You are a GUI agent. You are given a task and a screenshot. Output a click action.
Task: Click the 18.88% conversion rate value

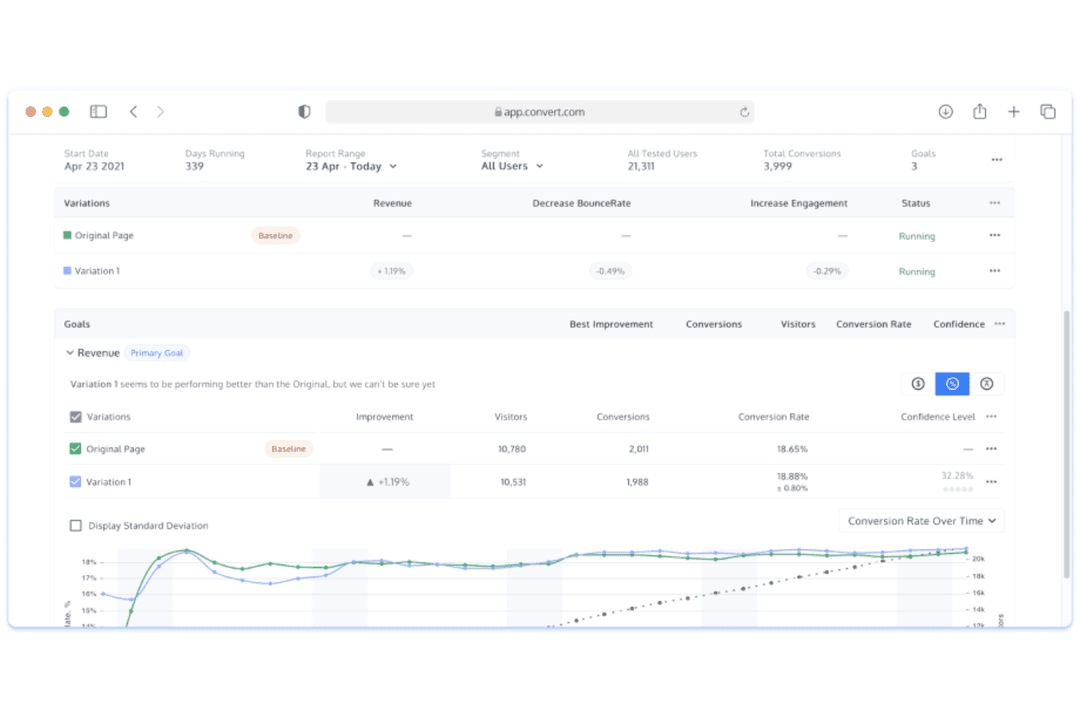[792, 476]
